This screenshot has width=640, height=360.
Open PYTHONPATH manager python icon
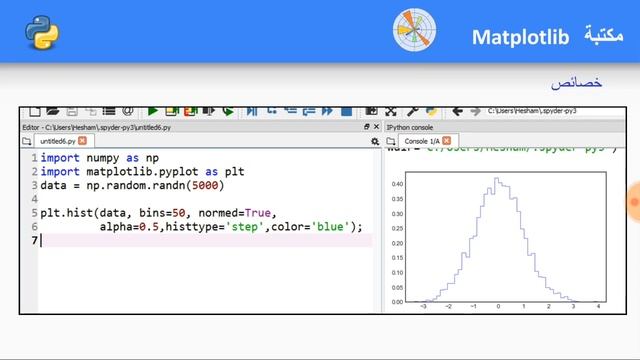(431, 111)
